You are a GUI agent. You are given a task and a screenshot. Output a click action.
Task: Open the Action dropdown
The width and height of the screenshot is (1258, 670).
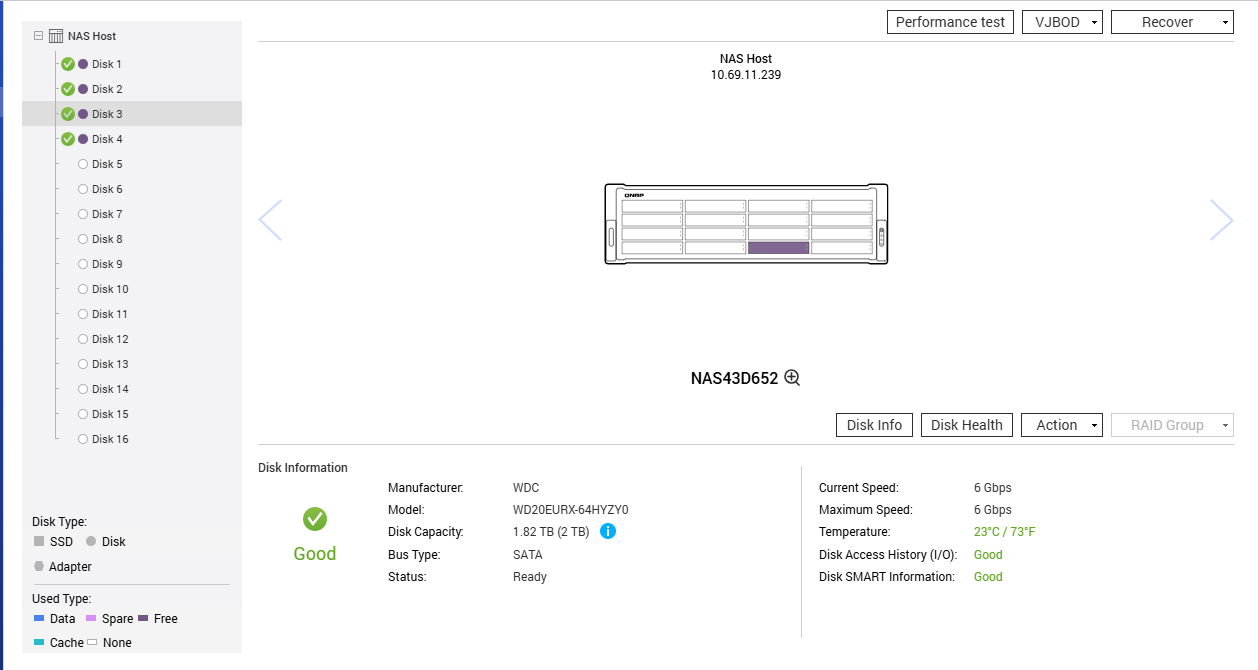click(1062, 425)
